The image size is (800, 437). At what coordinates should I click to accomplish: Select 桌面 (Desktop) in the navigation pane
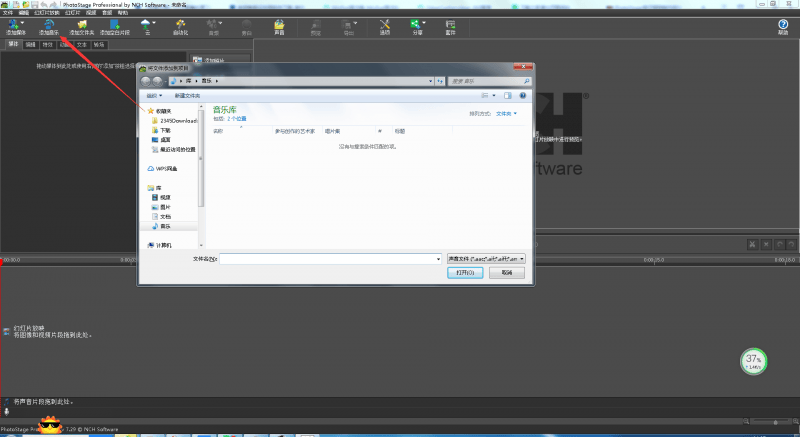(165, 139)
